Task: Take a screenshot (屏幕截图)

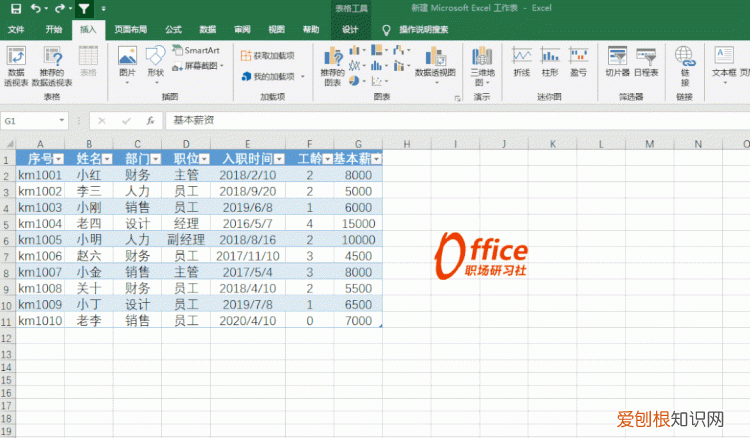Action: pos(198,66)
